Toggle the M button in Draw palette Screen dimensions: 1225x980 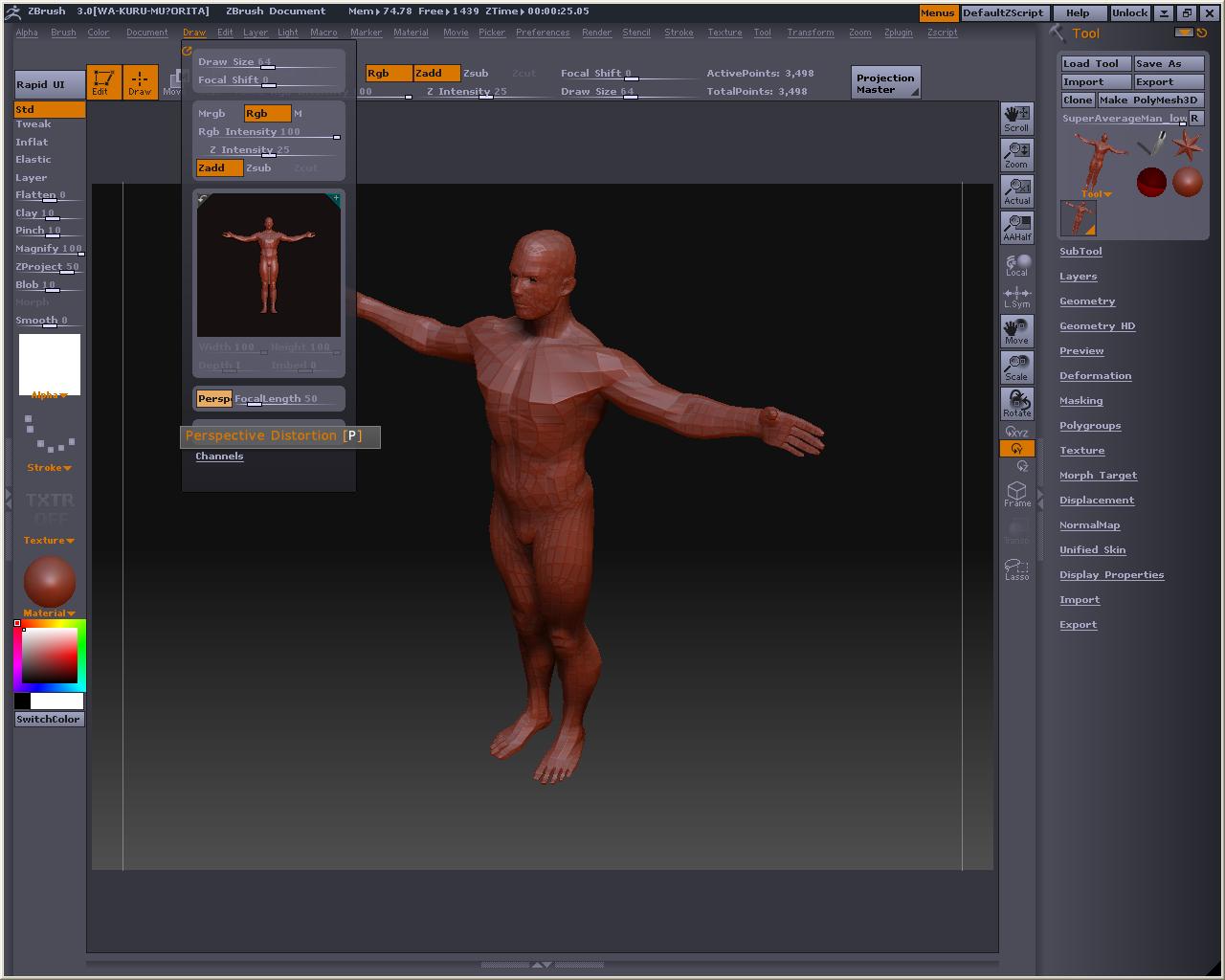click(298, 113)
